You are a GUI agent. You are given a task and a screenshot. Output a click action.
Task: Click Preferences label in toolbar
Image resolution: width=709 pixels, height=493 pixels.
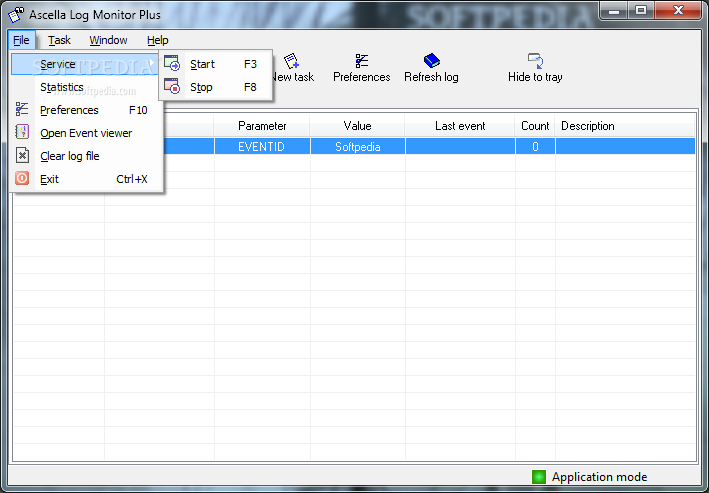coord(362,77)
